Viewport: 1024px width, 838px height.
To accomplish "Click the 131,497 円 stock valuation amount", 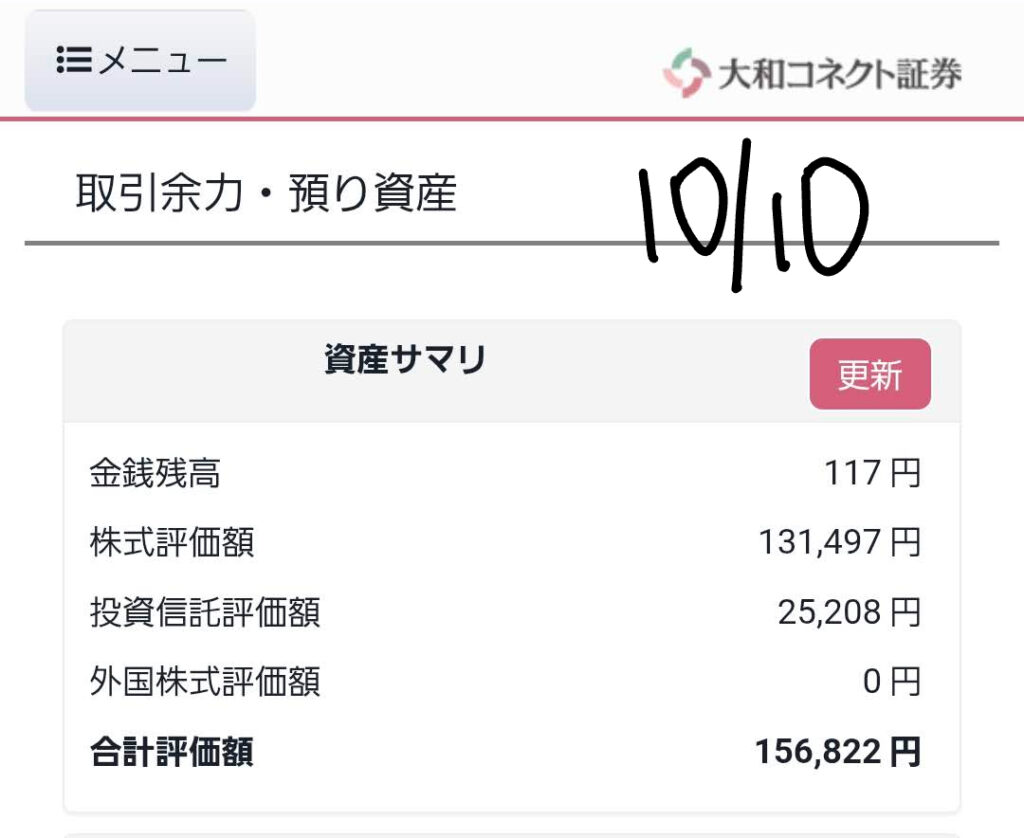I will pos(839,543).
